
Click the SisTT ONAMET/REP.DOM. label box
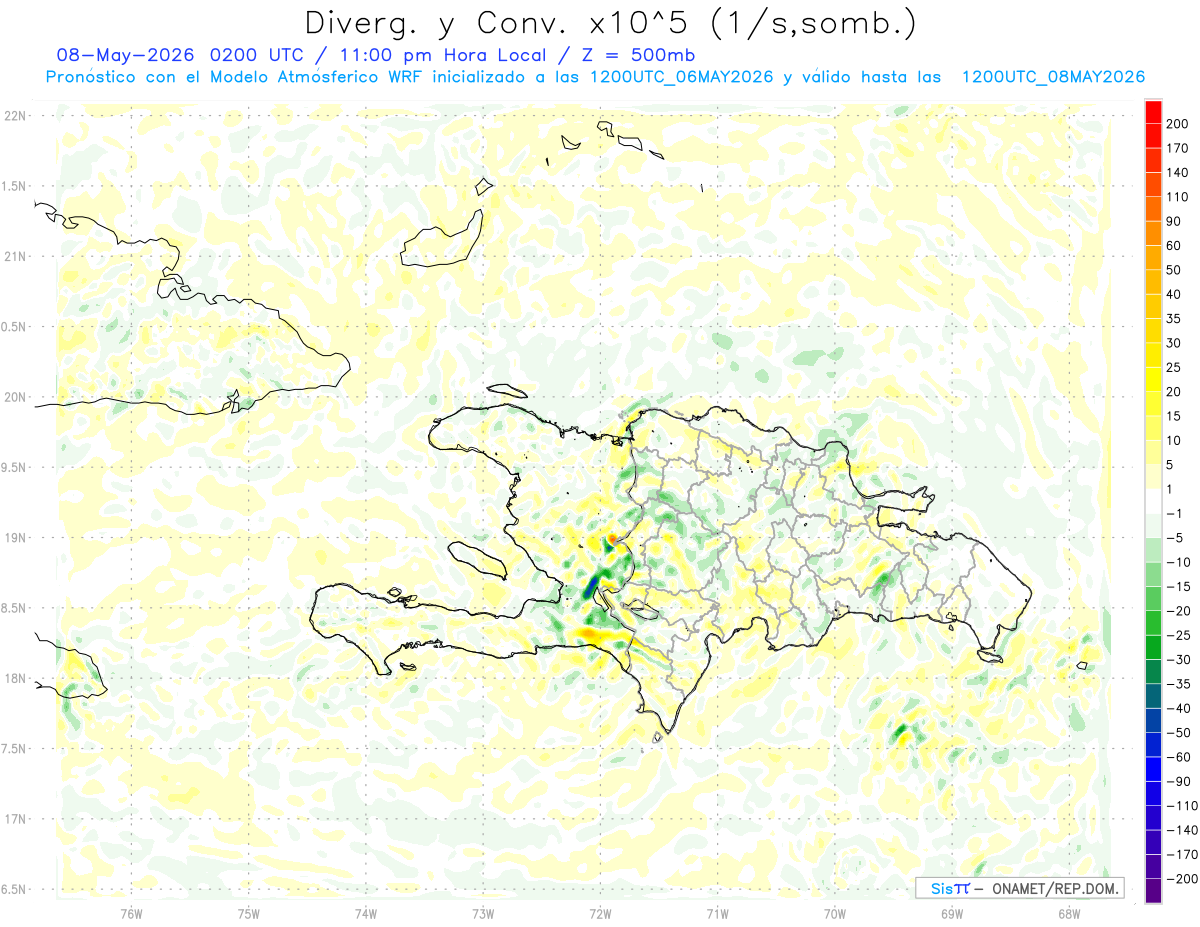coord(1019,888)
